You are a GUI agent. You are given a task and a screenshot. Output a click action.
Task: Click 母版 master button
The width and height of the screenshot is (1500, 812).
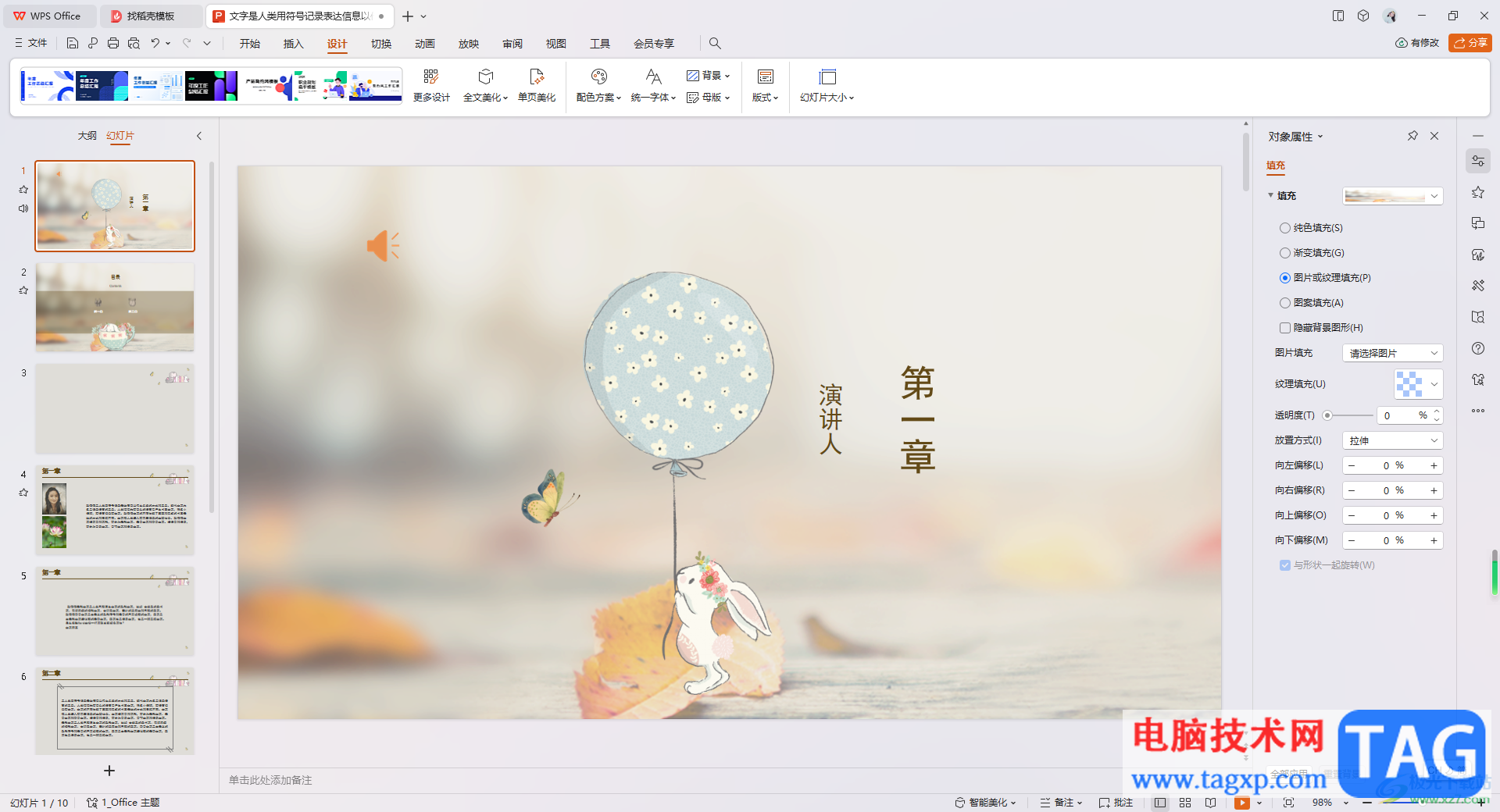click(x=708, y=98)
